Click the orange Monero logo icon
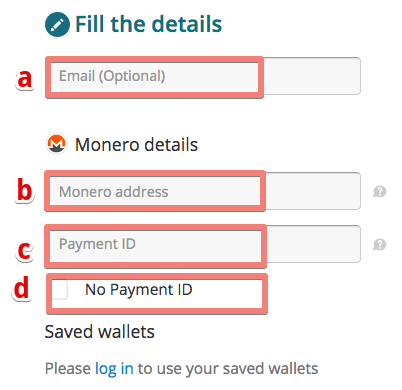 click(56, 144)
